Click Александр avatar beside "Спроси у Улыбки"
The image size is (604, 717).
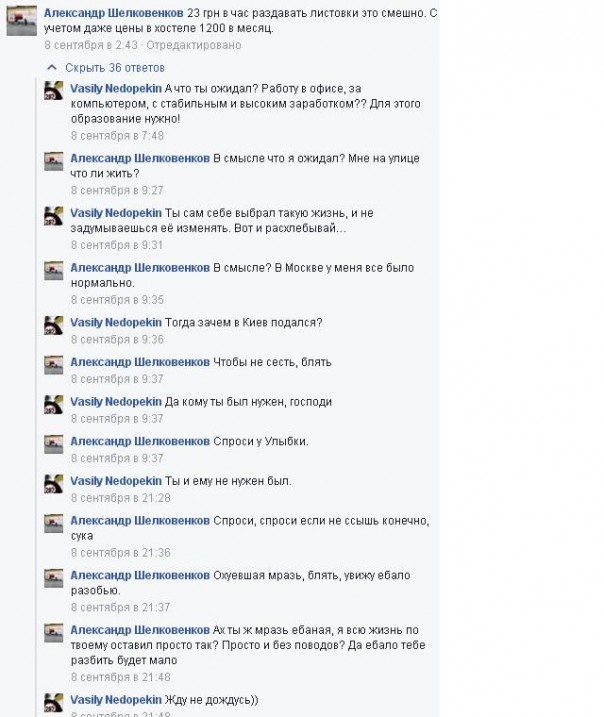pos(53,444)
